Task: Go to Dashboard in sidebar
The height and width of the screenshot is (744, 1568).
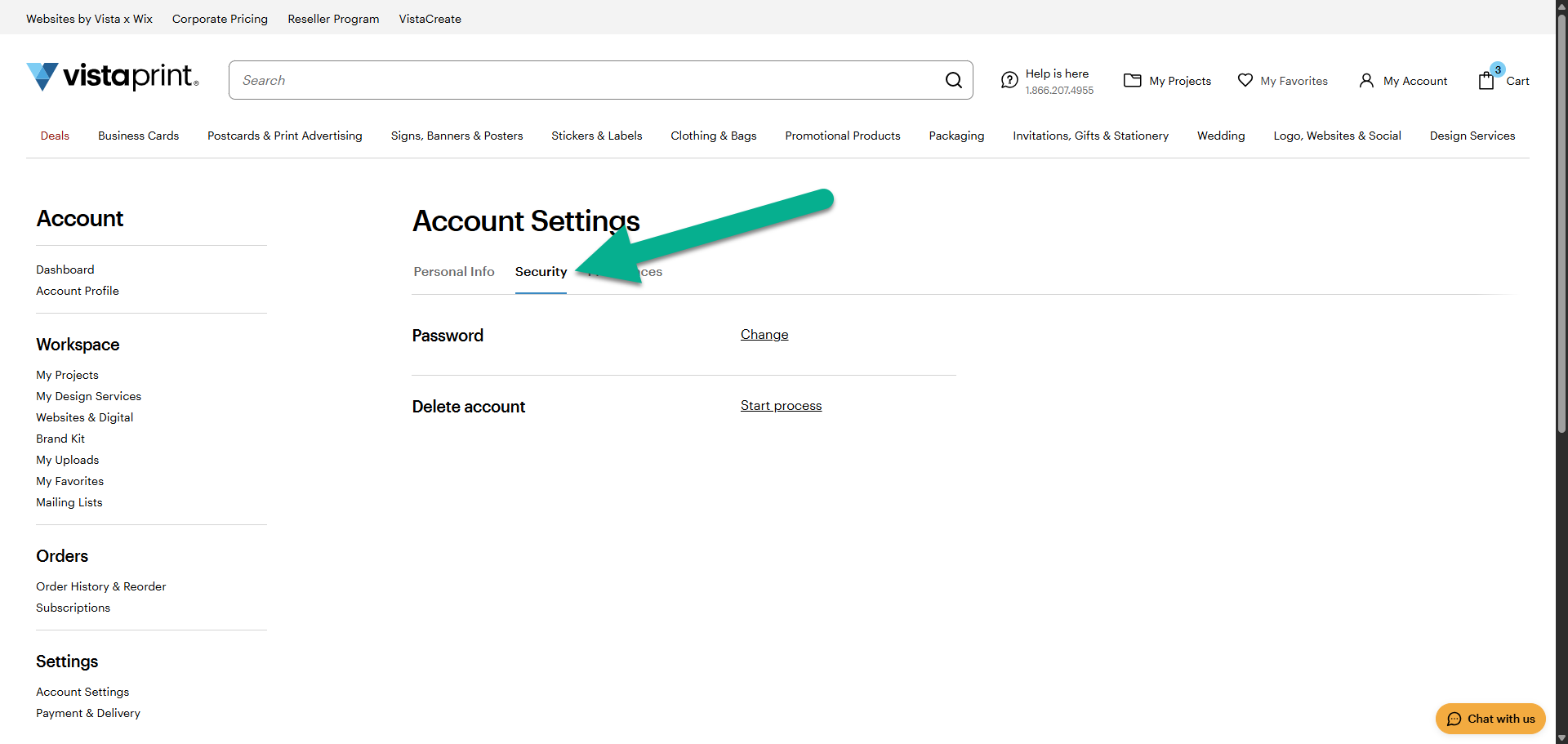Action: point(65,270)
